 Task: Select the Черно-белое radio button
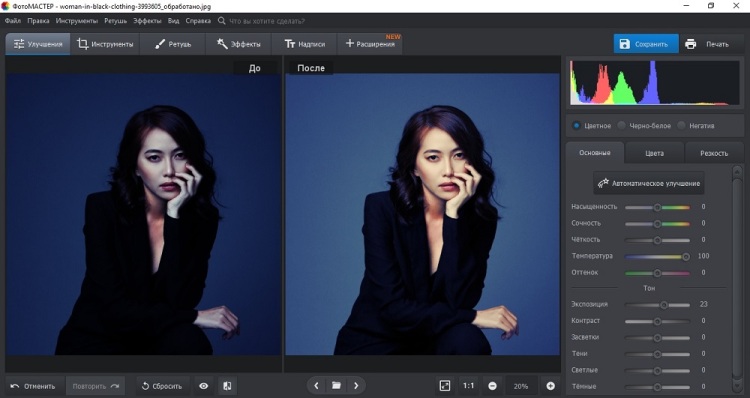tap(621, 125)
